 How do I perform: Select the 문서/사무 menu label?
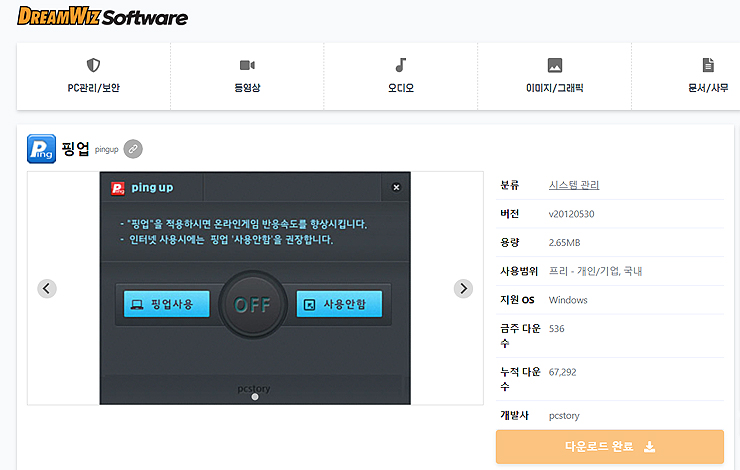[x=708, y=88]
